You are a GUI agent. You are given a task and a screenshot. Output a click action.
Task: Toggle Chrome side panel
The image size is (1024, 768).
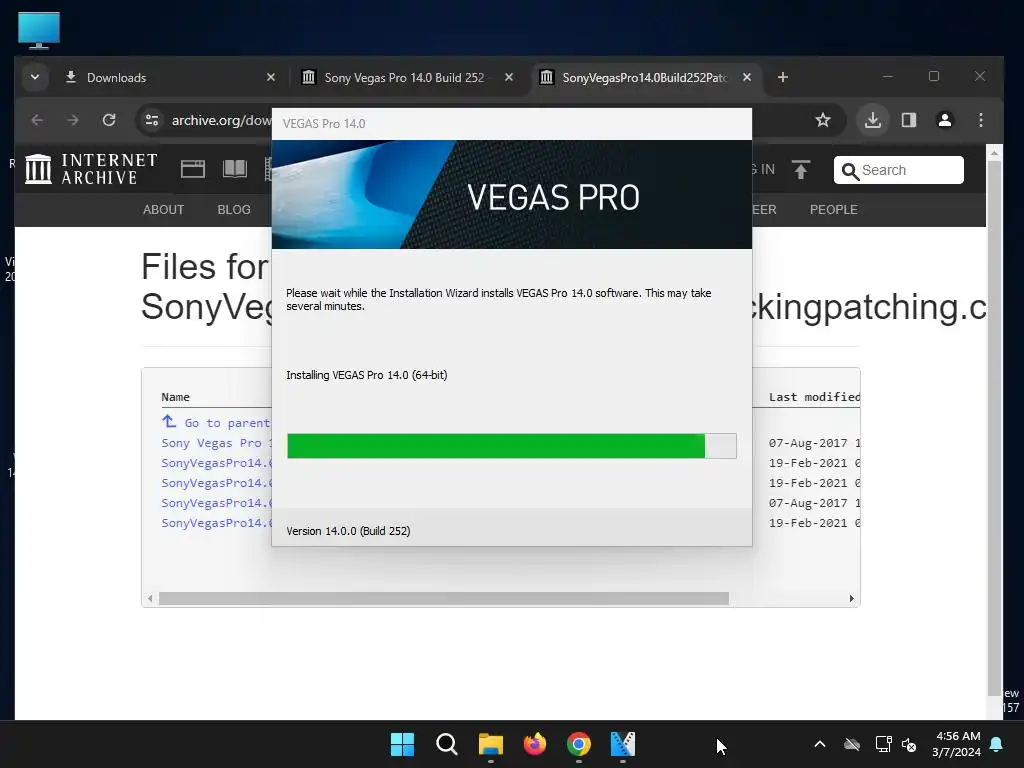click(x=908, y=120)
